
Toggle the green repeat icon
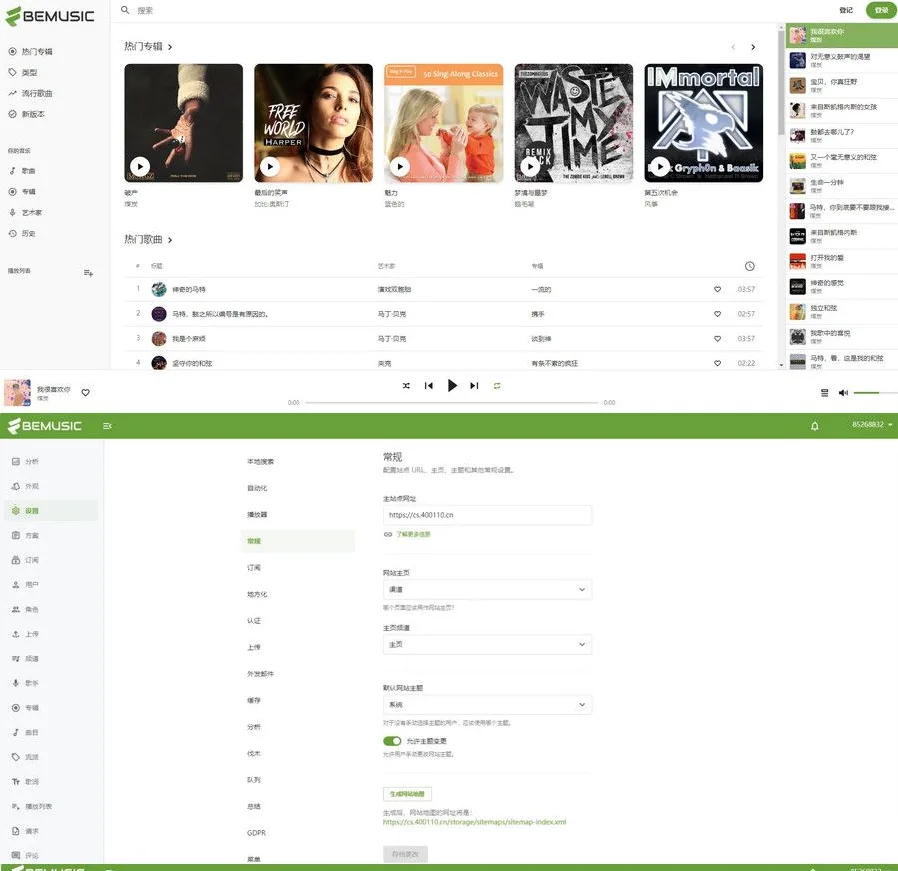coord(496,385)
